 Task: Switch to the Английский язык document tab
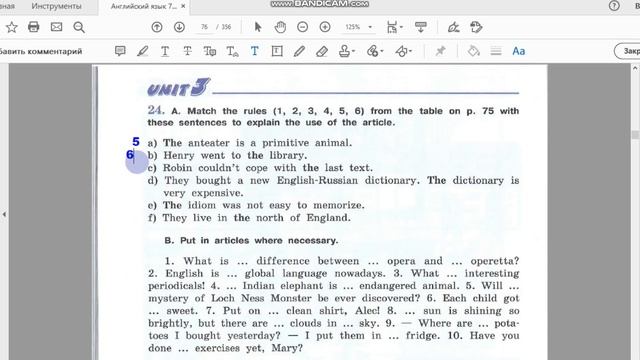coord(144,6)
